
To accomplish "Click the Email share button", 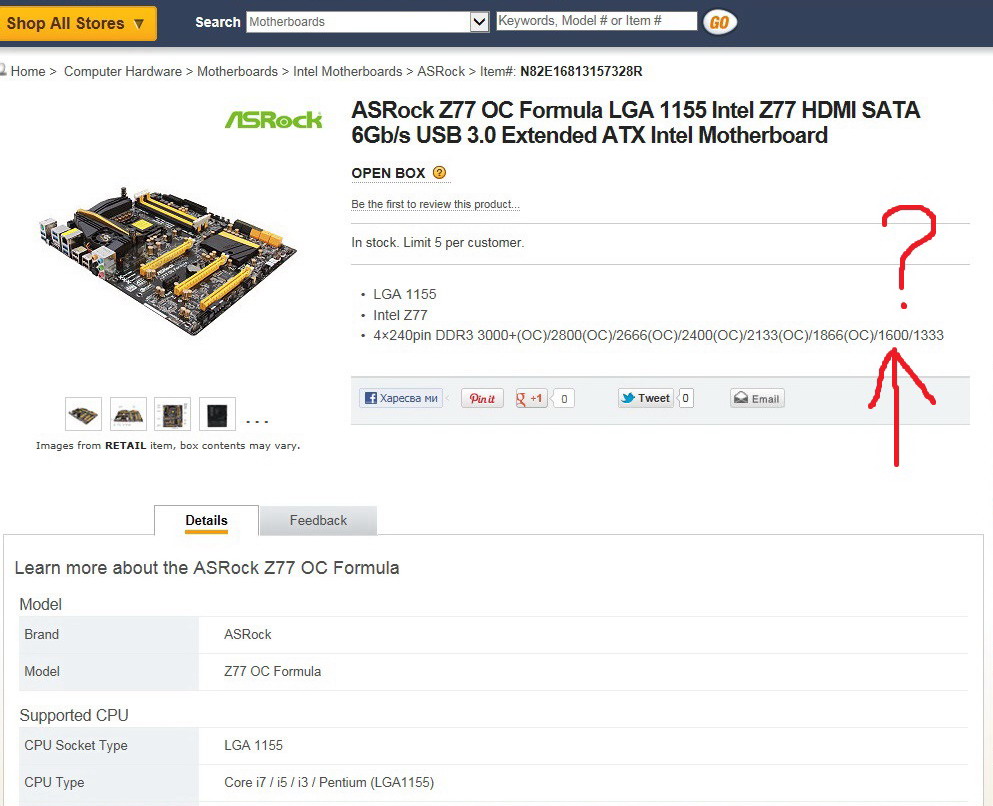I will pos(757,398).
